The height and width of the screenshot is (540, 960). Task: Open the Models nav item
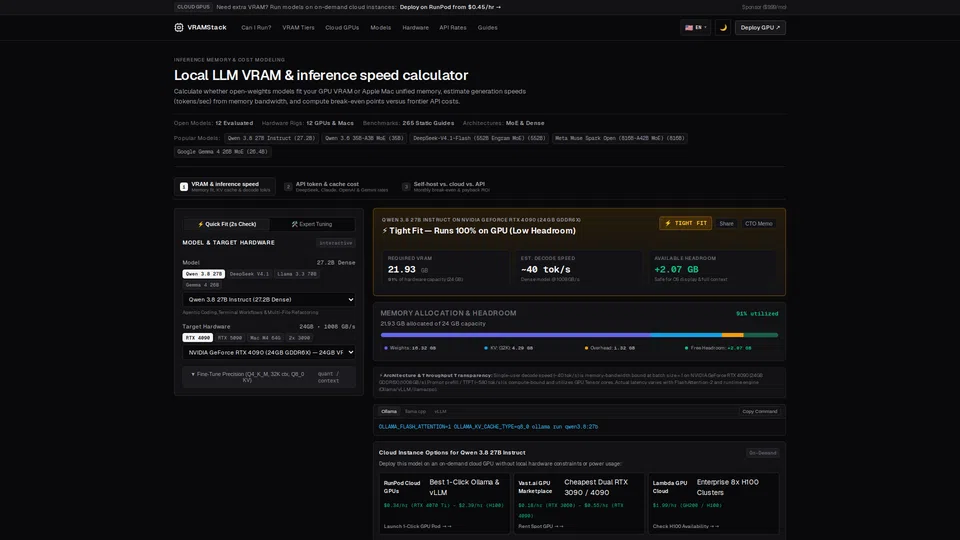tap(380, 28)
